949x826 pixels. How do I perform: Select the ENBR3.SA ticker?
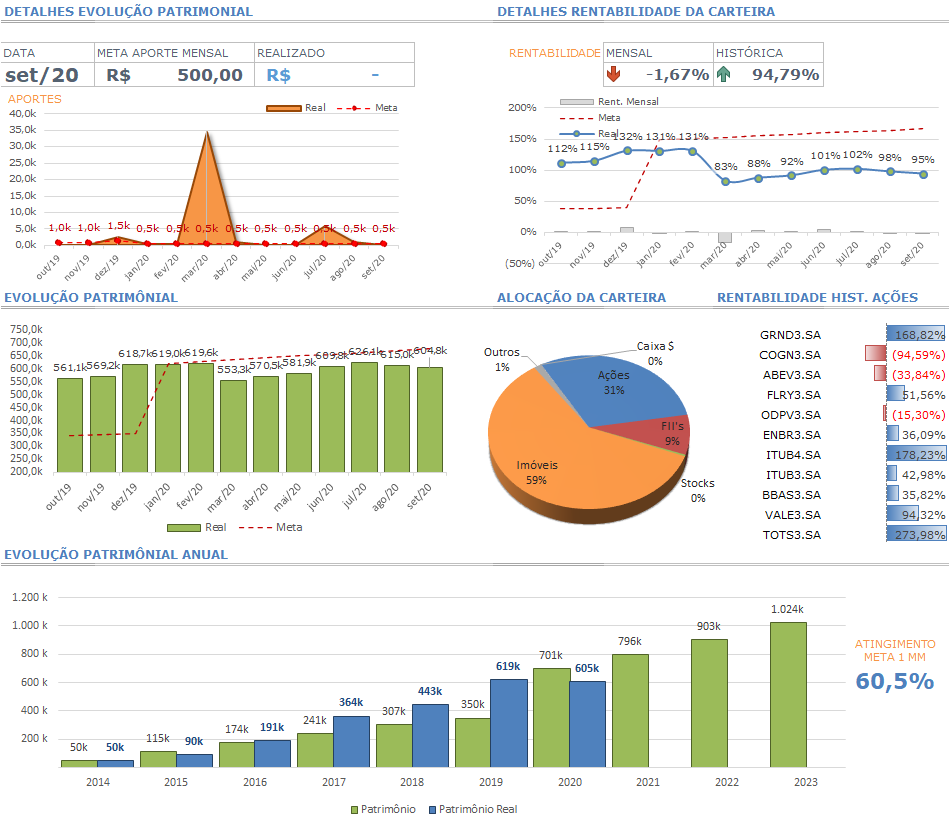[x=792, y=435]
